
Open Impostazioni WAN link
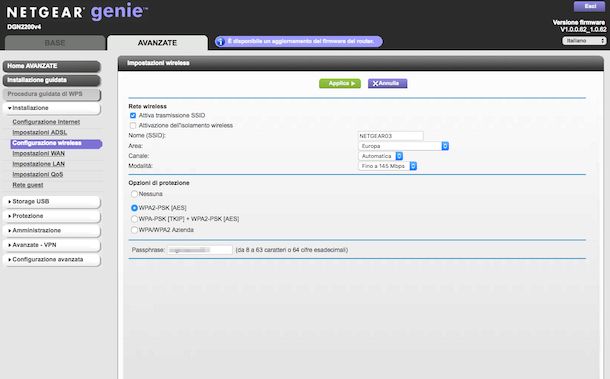click(39, 154)
